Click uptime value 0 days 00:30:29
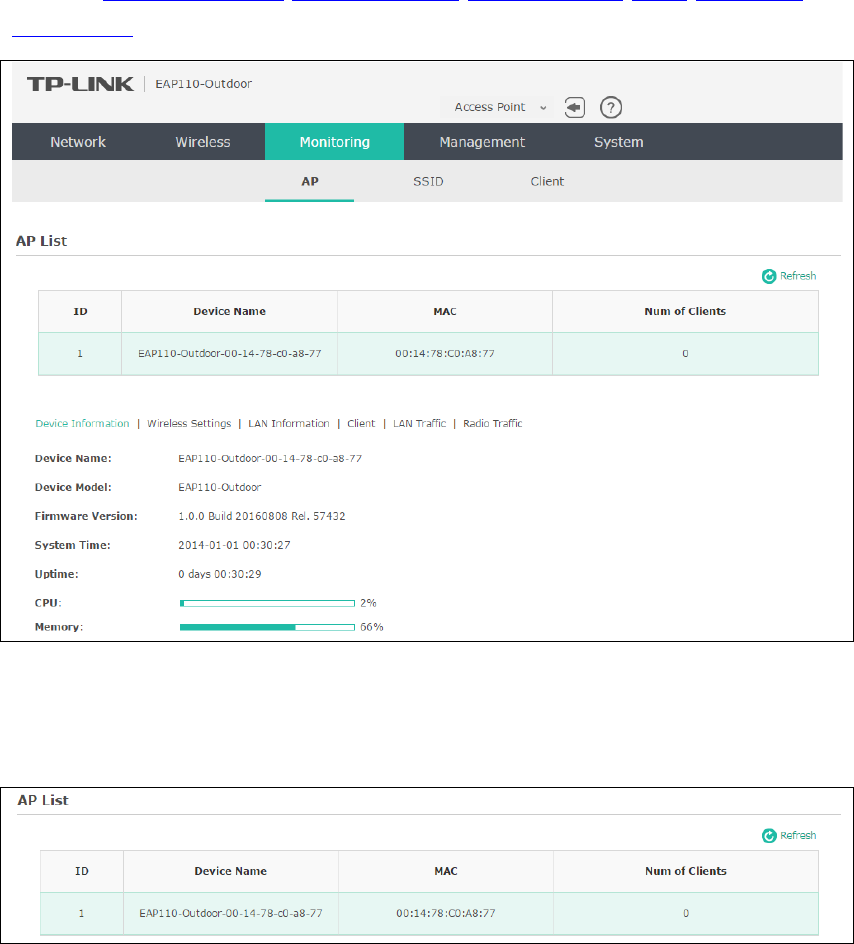The image size is (854, 944). point(220,574)
